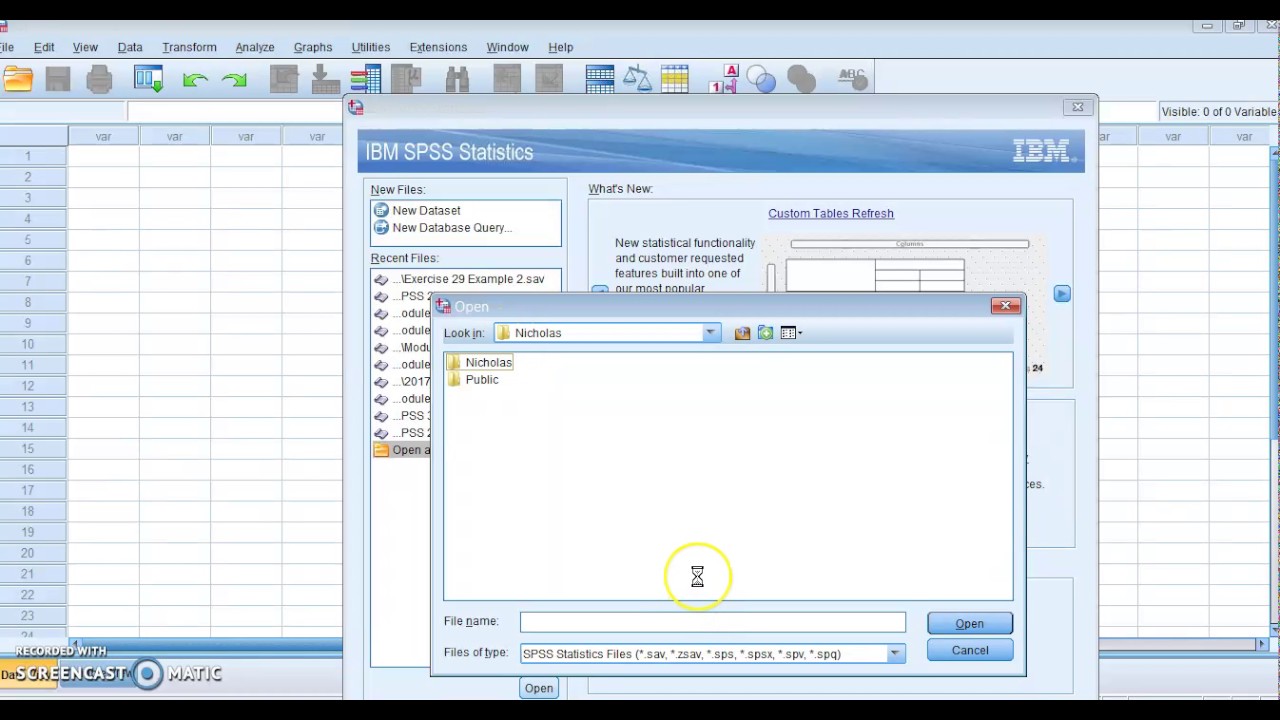Click the Split file toolbar icon

pyautogui.click(x=600, y=79)
